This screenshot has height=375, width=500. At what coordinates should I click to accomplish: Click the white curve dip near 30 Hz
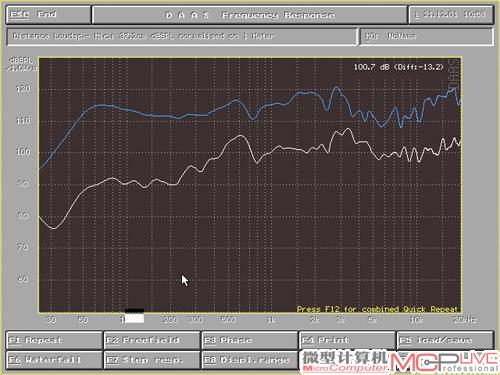click(x=54, y=228)
